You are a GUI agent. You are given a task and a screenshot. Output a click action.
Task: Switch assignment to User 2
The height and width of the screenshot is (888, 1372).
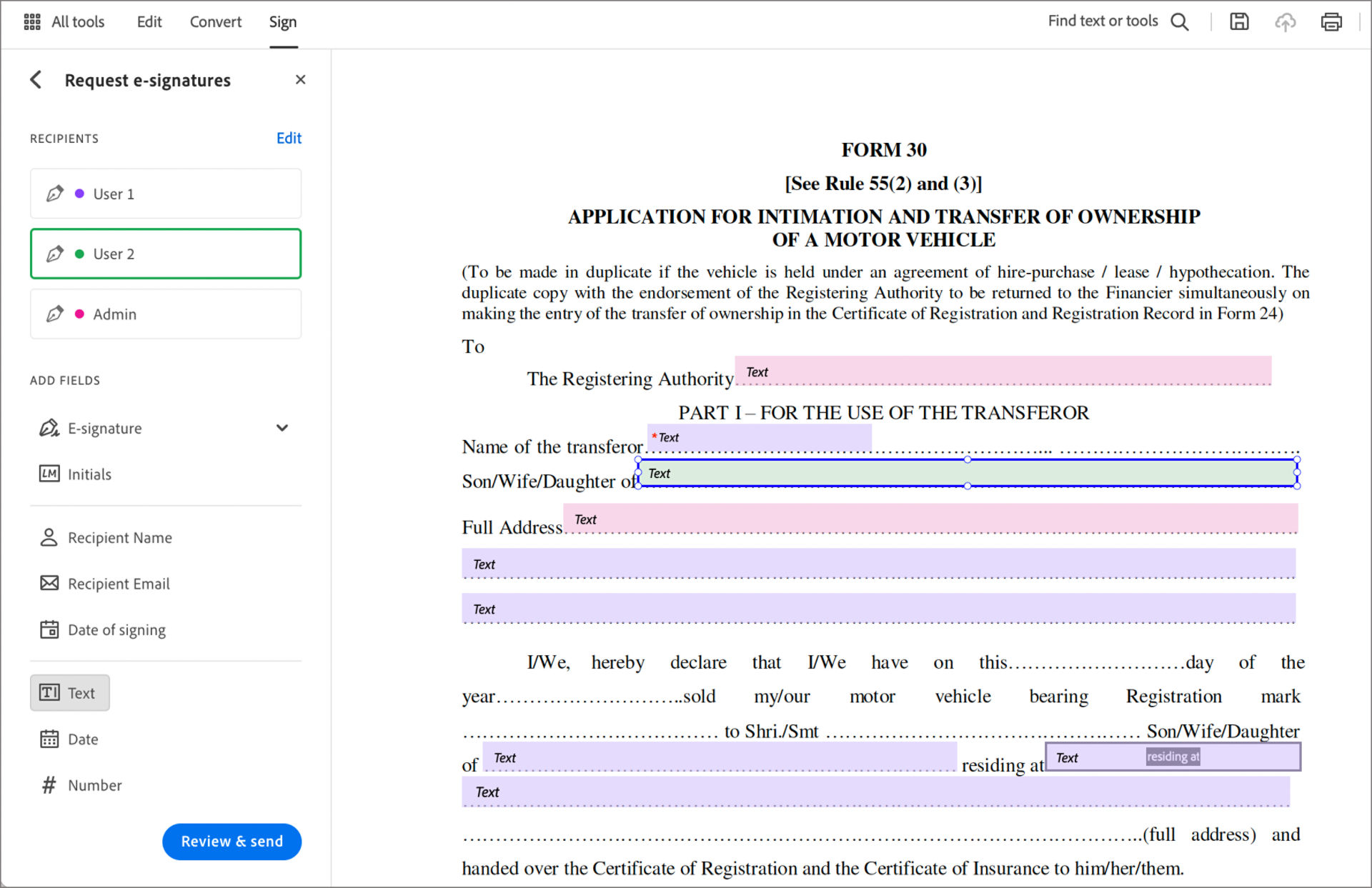[165, 254]
